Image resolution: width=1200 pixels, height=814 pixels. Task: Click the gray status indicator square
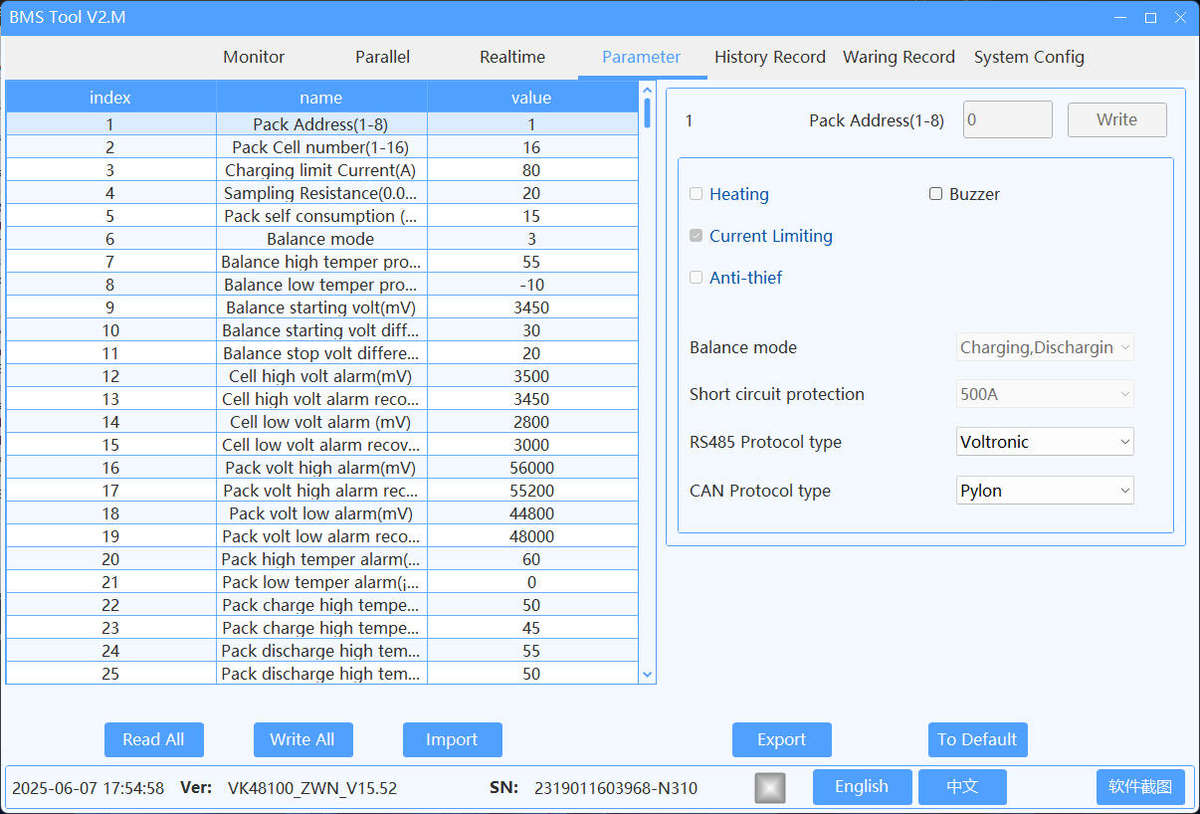pyautogui.click(x=769, y=788)
